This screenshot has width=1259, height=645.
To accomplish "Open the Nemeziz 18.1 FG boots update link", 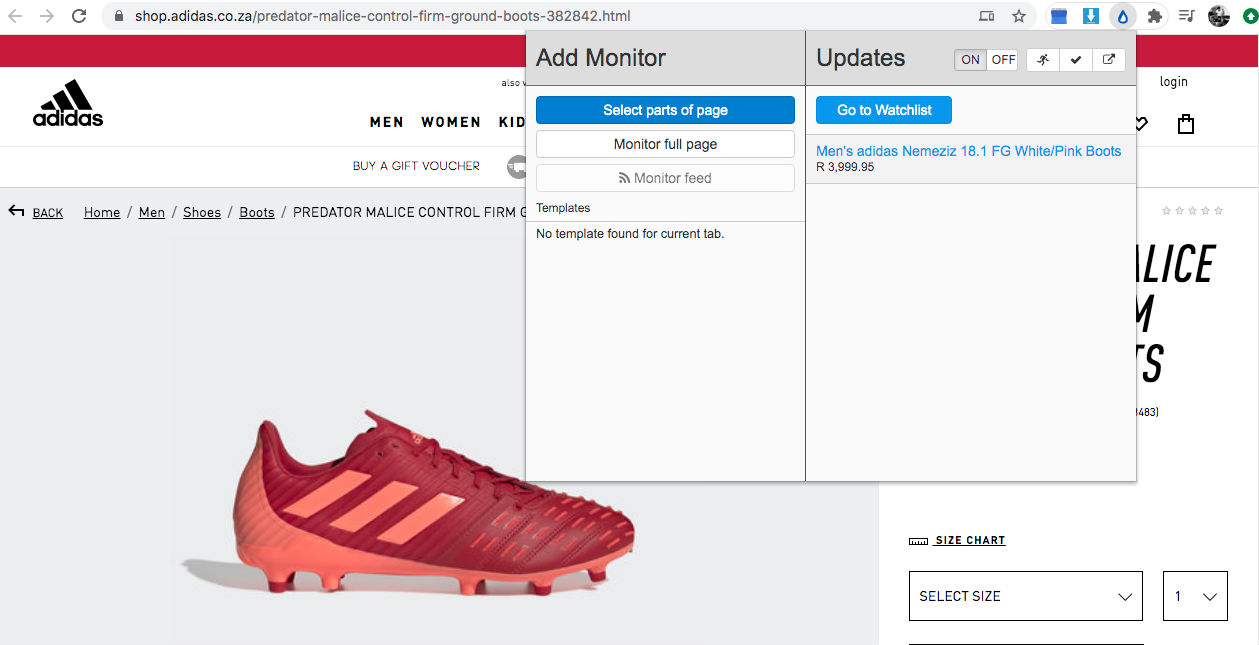I will click(x=968, y=151).
